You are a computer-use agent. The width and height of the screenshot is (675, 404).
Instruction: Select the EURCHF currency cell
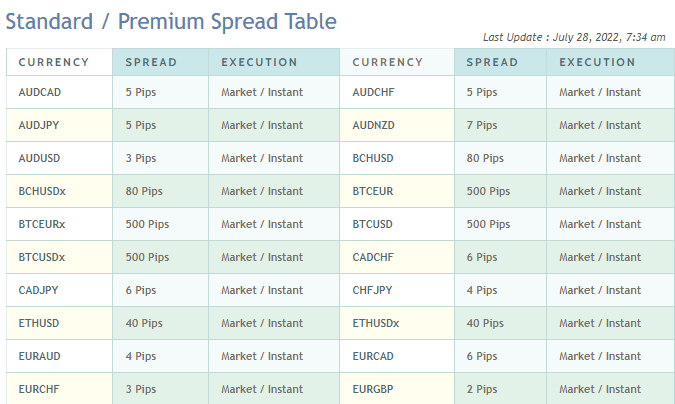tap(59, 388)
